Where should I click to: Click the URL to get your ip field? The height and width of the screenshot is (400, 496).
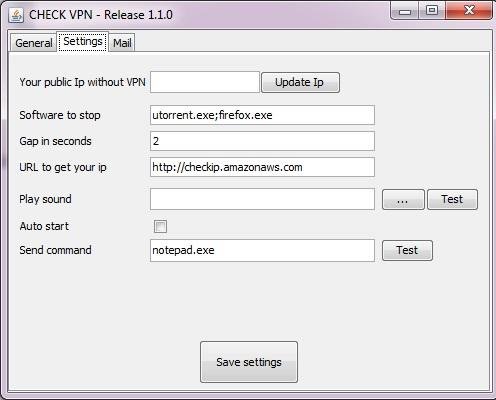coord(262,167)
